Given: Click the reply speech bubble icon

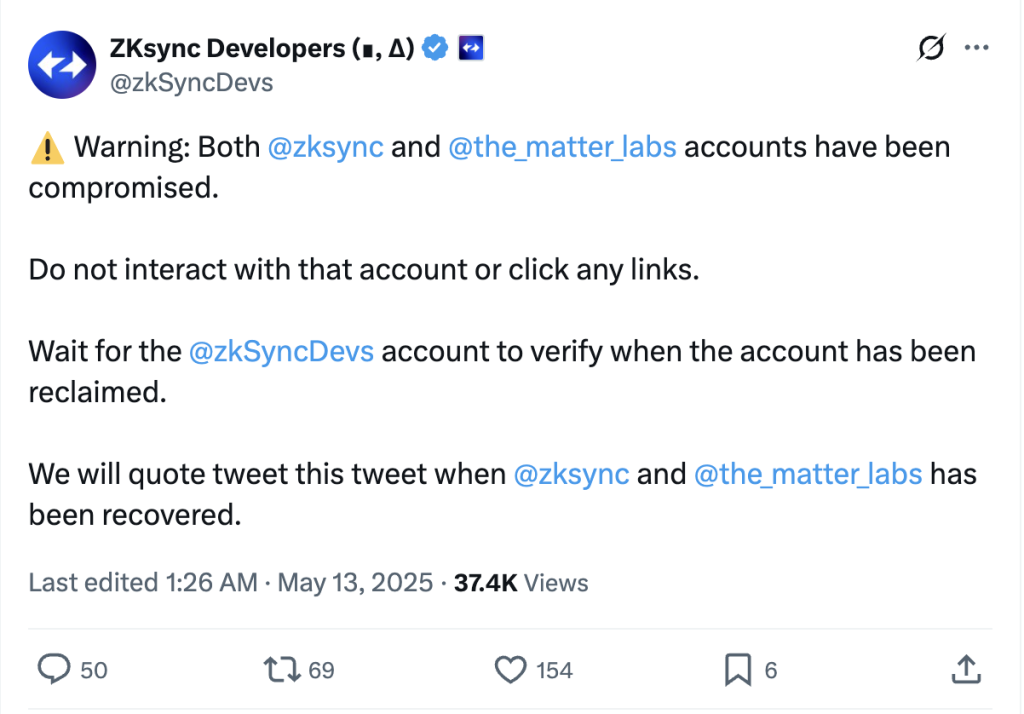Looking at the screenshot, I should pos(53,669).
